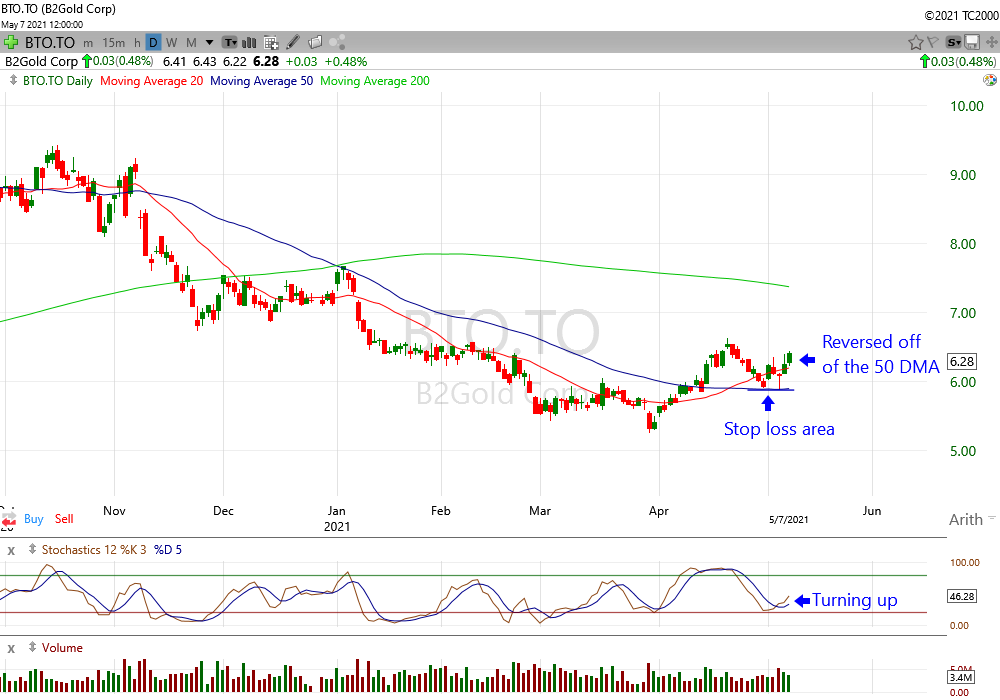
Task: Click the Volume indicator label
Action: pyautogui.click(x=62, y=648)
